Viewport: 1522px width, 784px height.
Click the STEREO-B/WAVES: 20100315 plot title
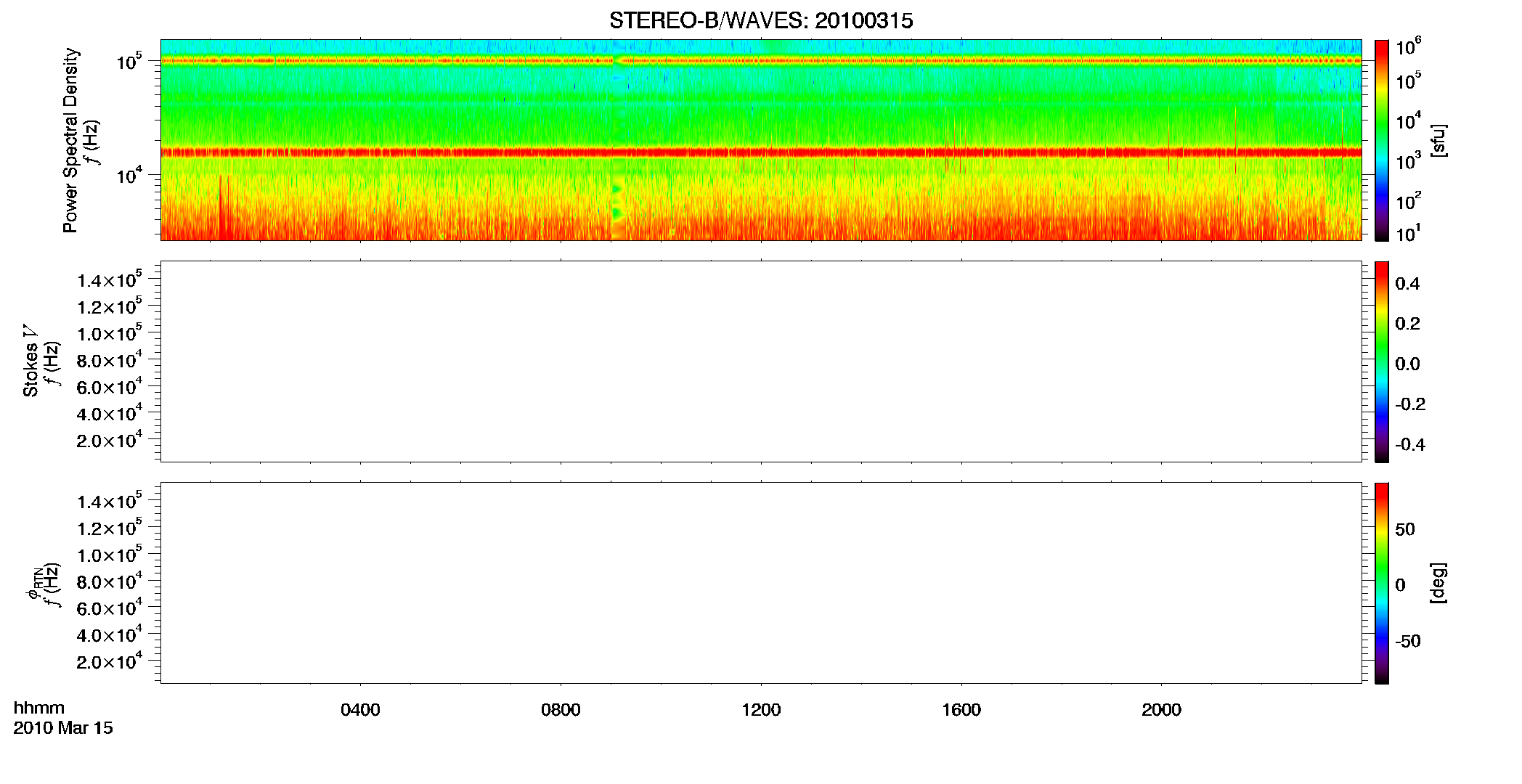coord(761,21)
